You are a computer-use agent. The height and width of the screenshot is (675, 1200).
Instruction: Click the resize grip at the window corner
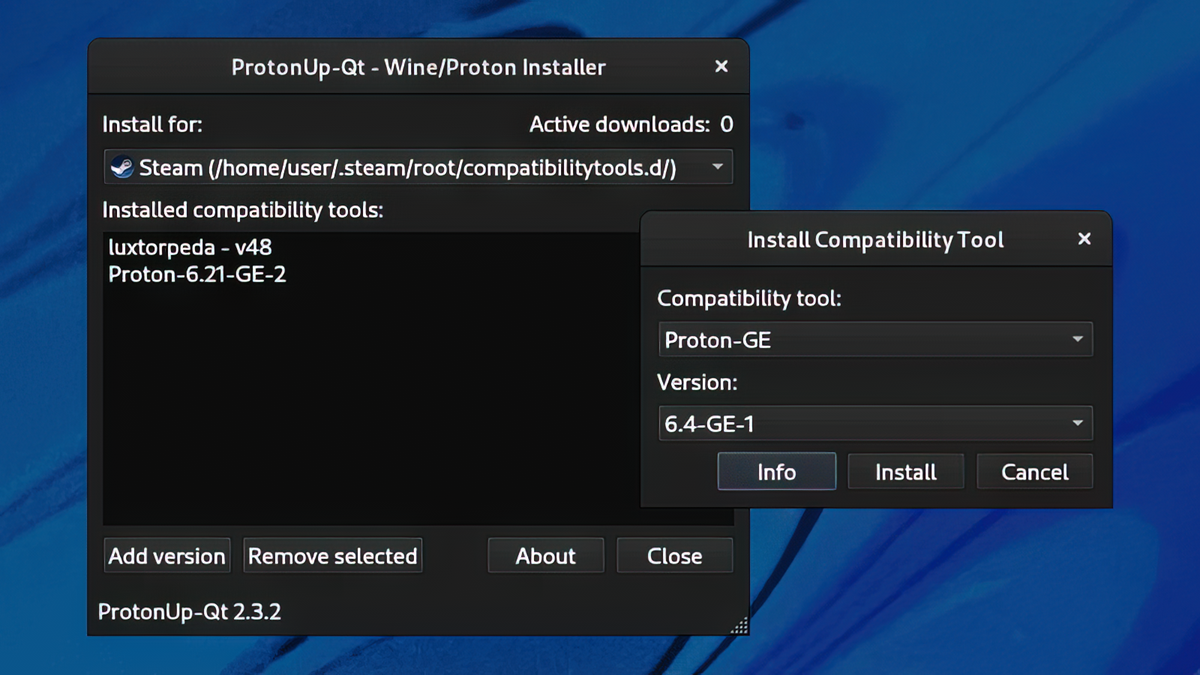click(739, 626)
